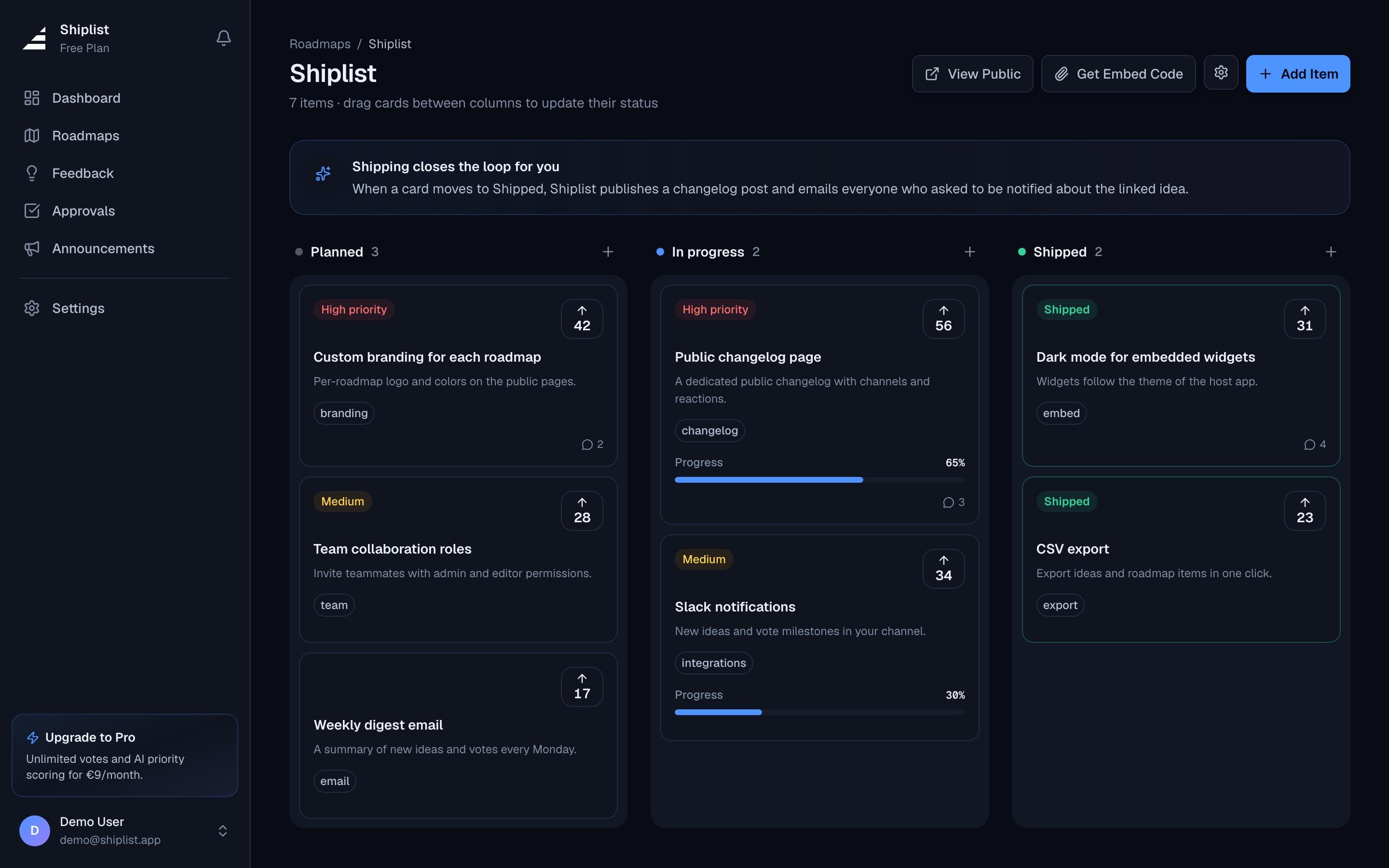This screenshot has height=868, width=1389.
Task: Open Announcements in sidebar
Action: [x=124, y=248]
